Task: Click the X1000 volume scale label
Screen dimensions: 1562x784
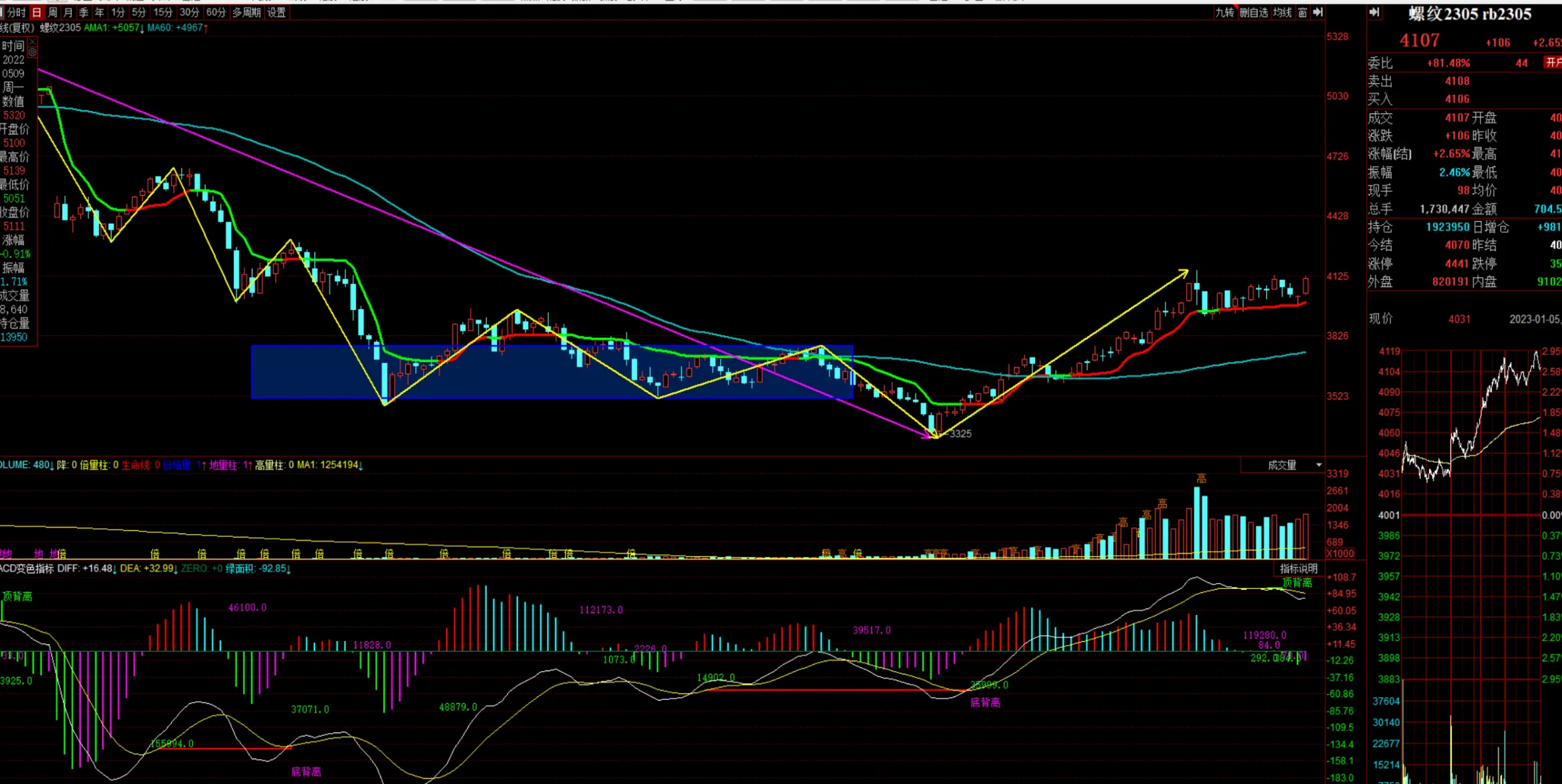Action: (1340, 554)
